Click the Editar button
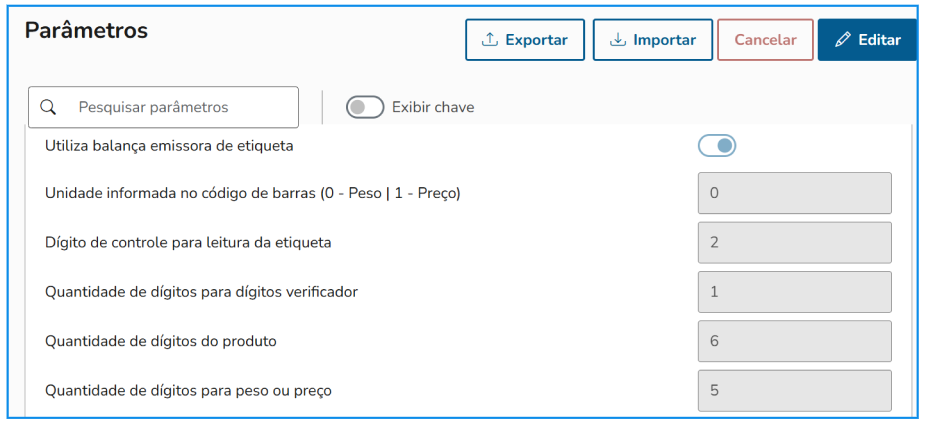This screenshot has height=426, width=929. [x=867, y=40]
